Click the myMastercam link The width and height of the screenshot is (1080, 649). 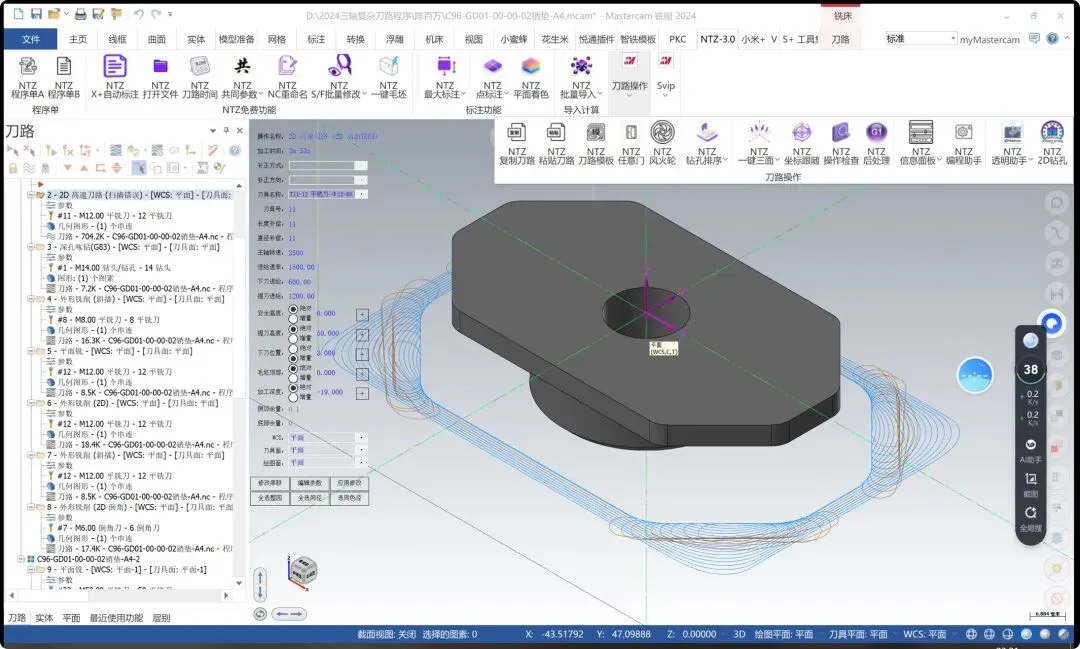989,39
